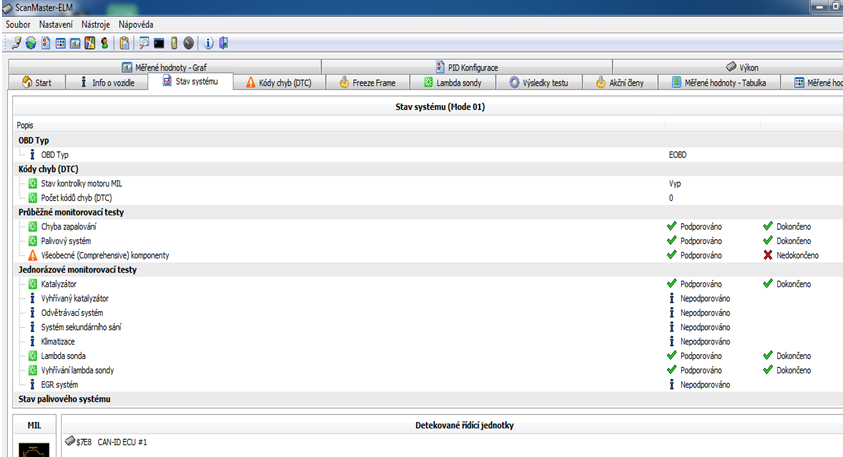The image size is (843, 457).
Task: Open the black terminal window toolbar icon
Action: [158, 43]
